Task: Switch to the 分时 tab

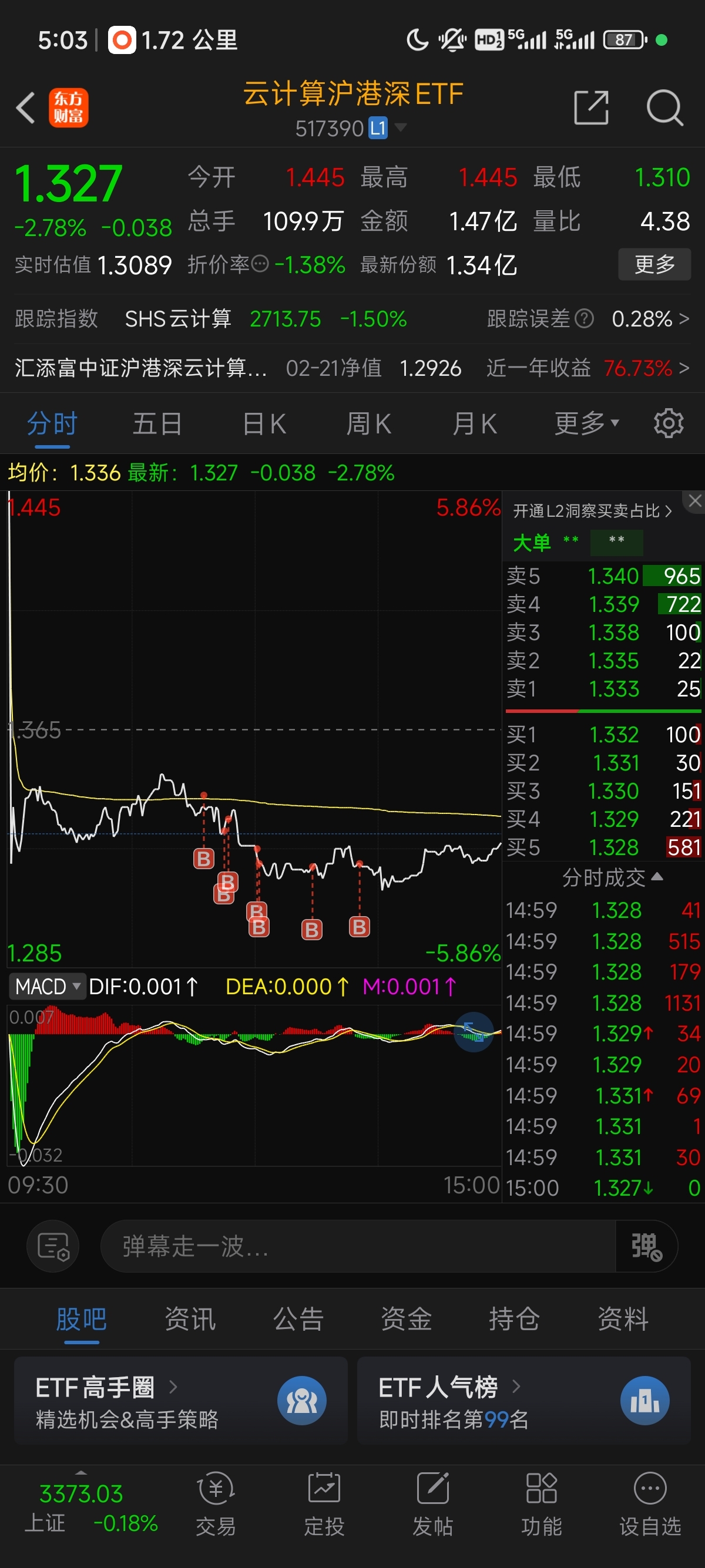Action: tap(52, 423)
